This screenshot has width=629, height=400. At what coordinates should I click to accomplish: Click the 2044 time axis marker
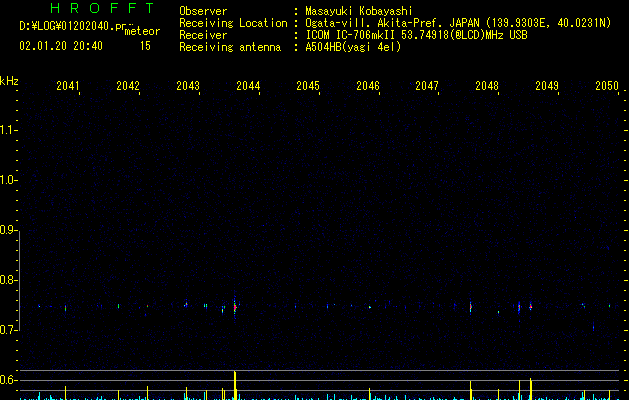[248, 86]
